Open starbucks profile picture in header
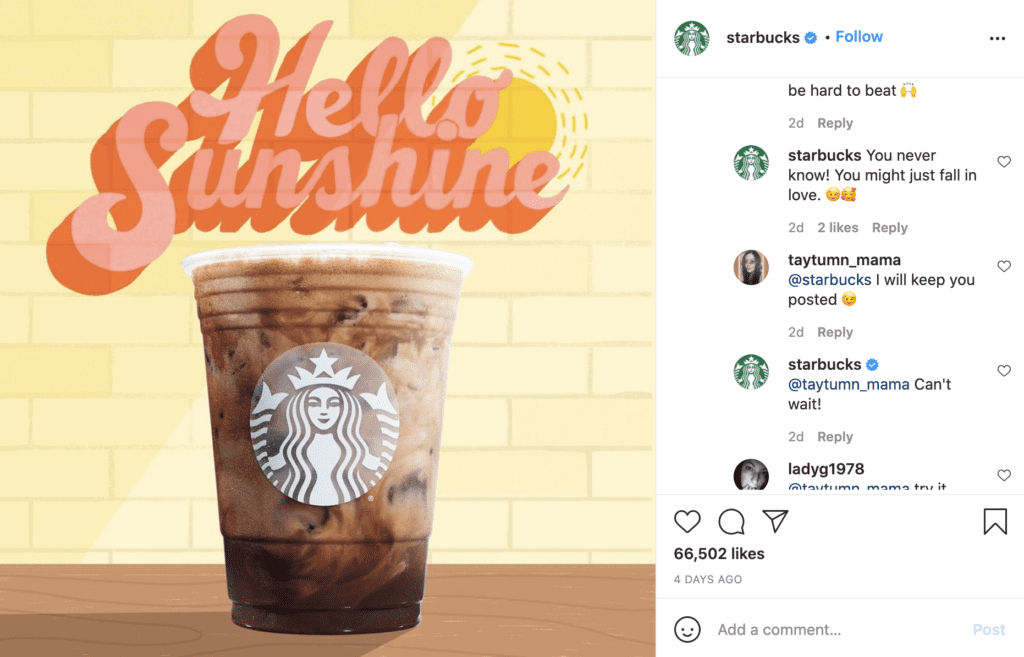This screenshot has height=657, width=1024. (692, 38)
